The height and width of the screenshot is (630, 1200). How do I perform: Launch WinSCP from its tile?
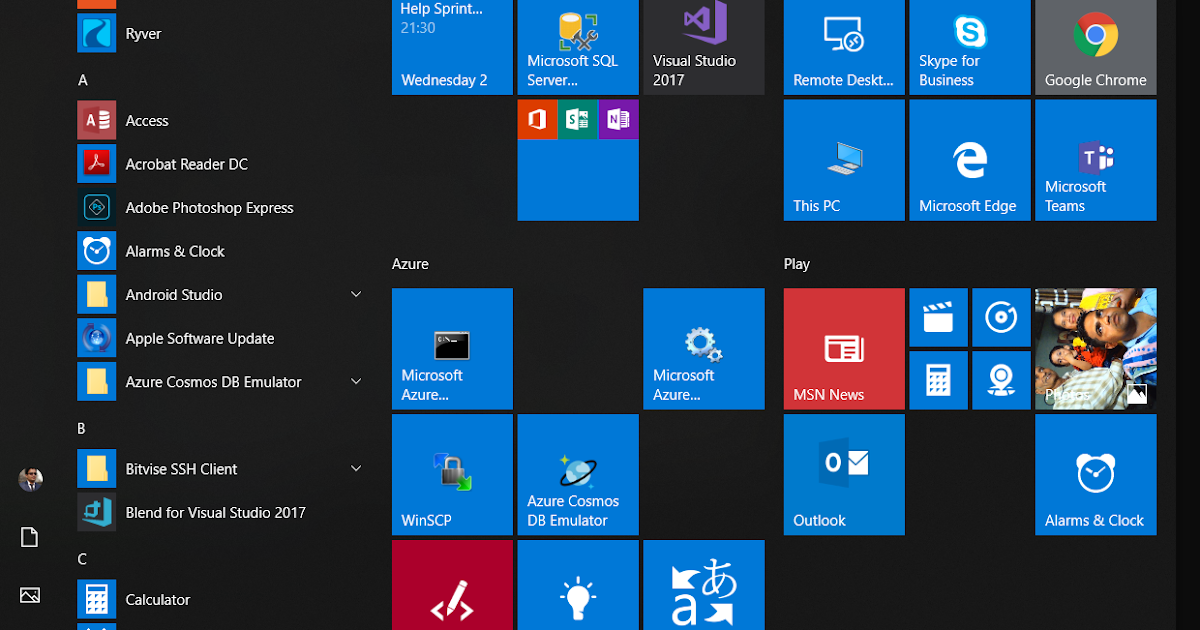pos(452,474)
